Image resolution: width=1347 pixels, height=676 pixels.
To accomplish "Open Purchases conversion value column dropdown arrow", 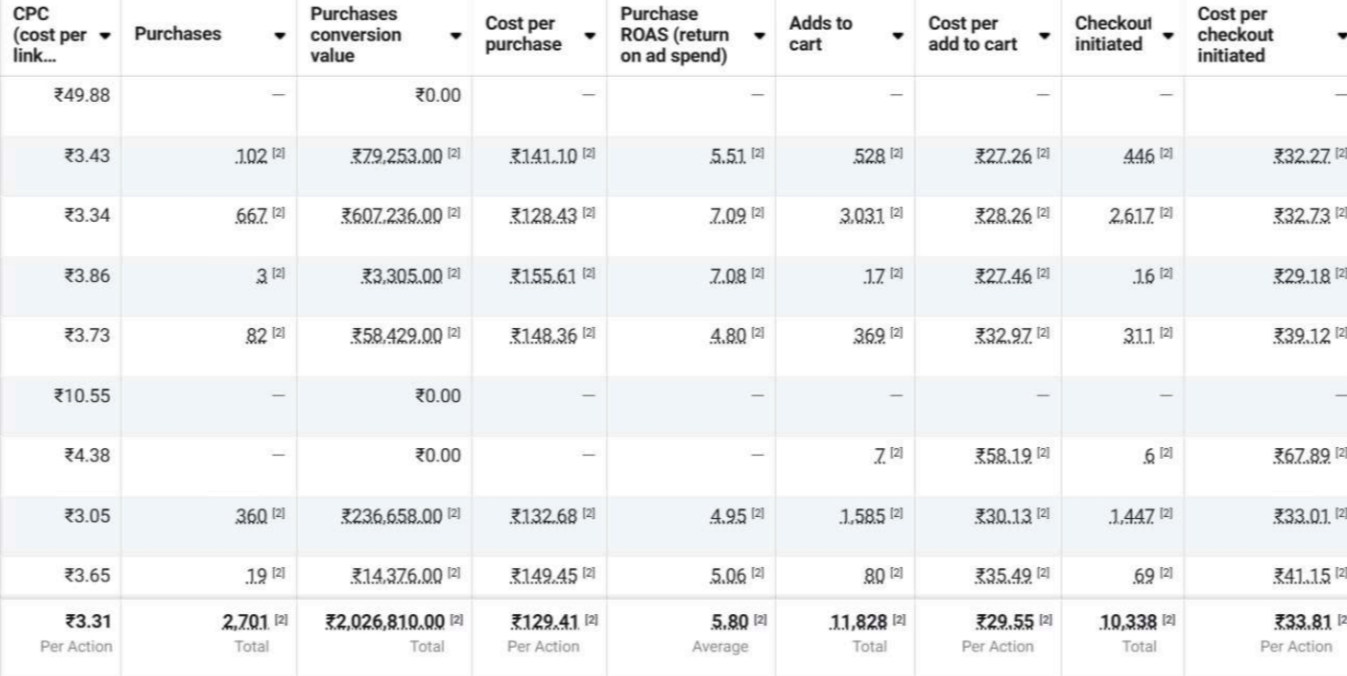I will click(x=456, y=35).
